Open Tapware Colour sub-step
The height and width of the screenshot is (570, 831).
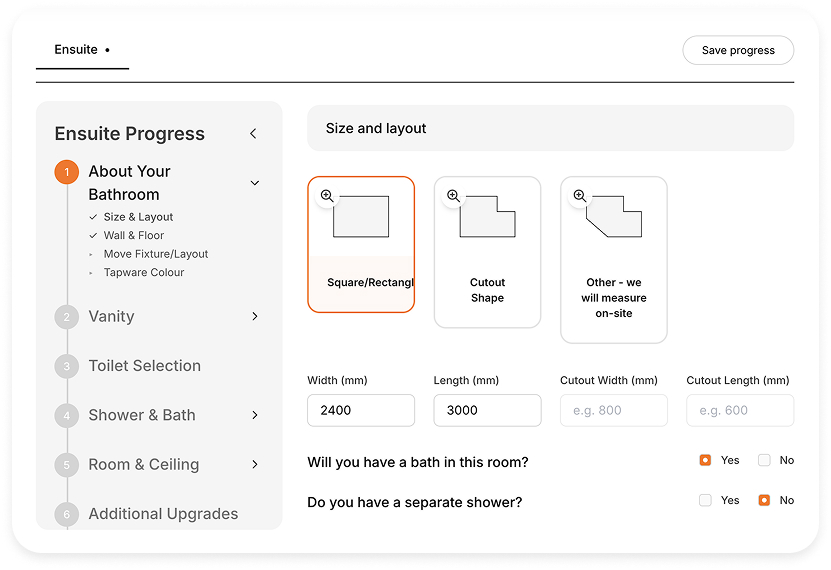point(143,272)
